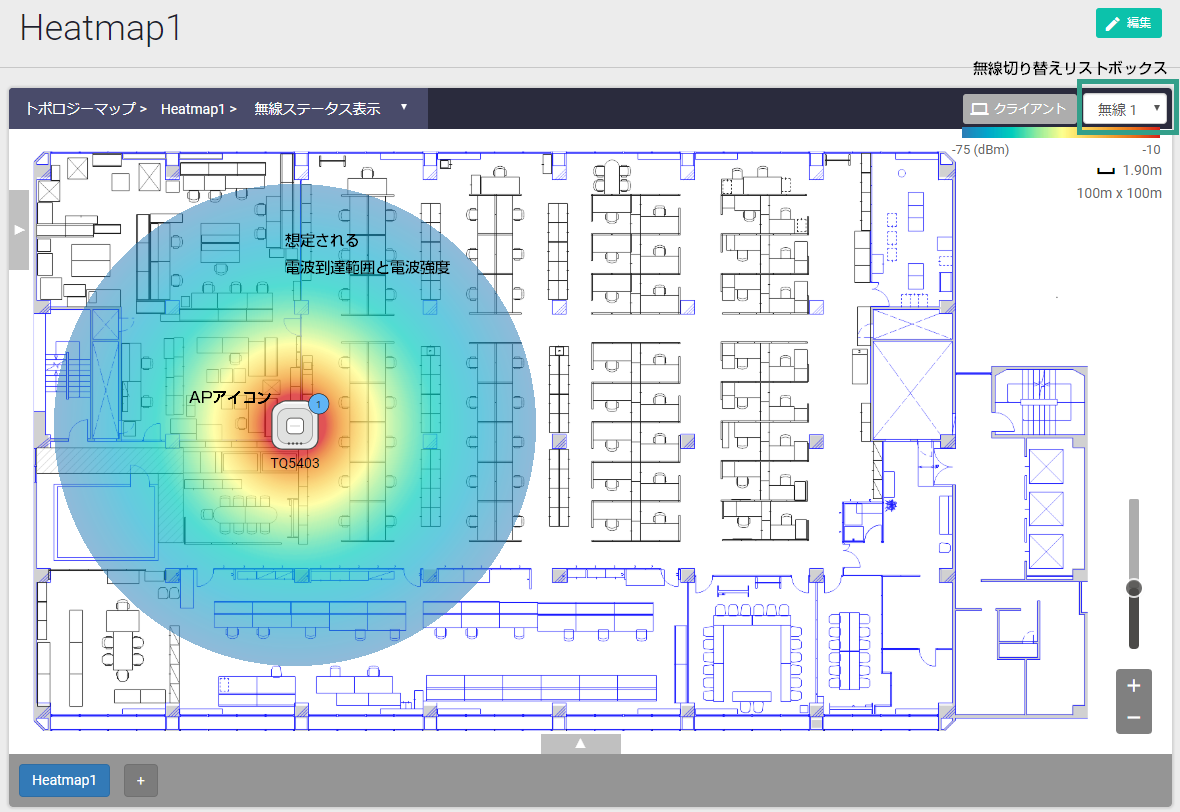Toggle the クライアント client display button

pos(1019,109)
